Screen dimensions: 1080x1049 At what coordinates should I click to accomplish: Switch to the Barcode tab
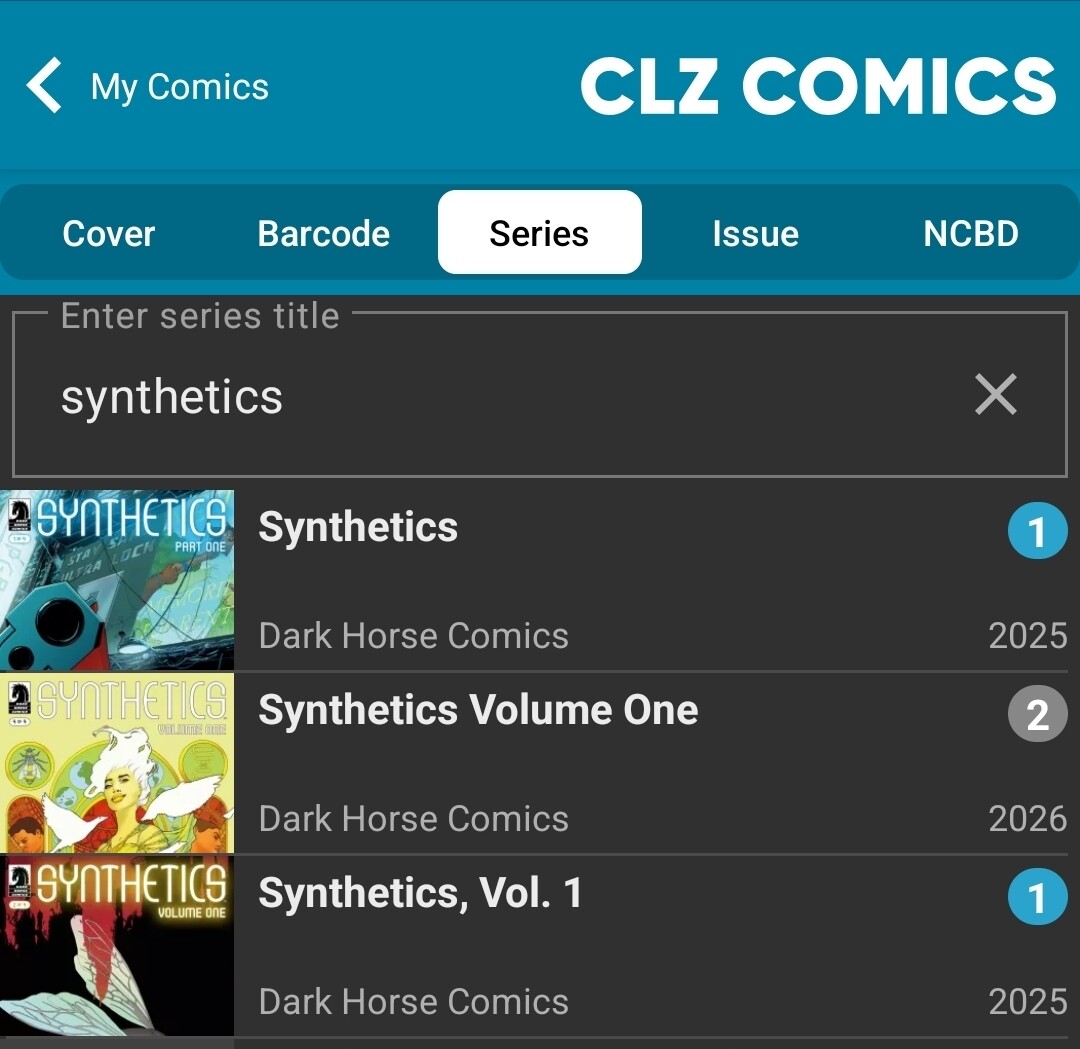(x=324, y=233)
